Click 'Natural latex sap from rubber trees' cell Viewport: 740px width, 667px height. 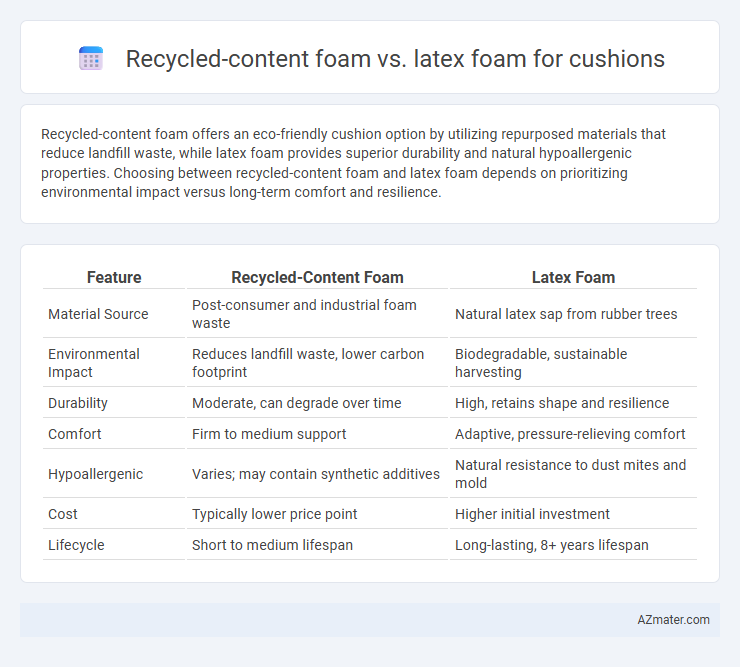click(x=573, y=314)
